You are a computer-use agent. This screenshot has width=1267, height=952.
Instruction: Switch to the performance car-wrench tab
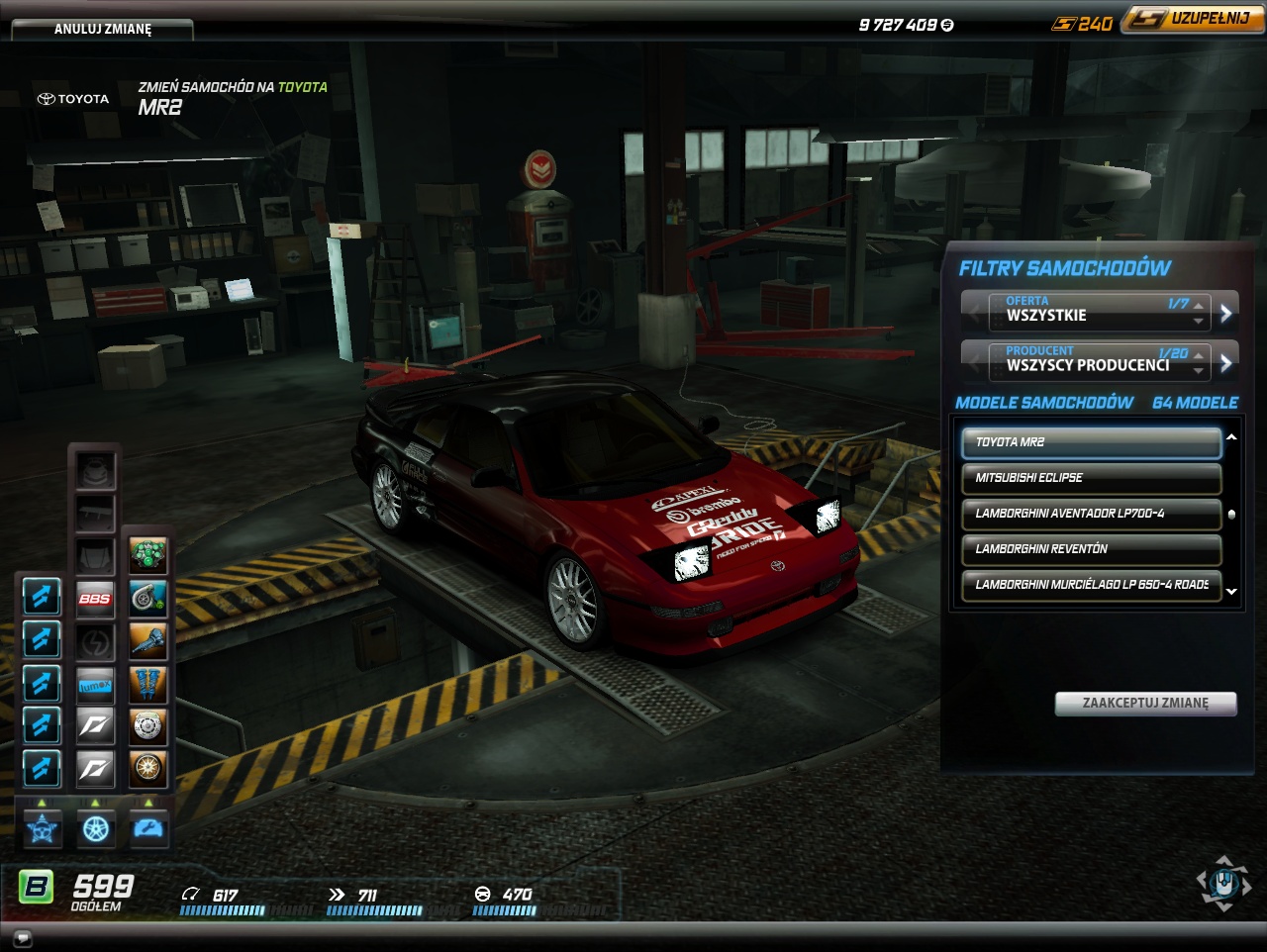148,828
